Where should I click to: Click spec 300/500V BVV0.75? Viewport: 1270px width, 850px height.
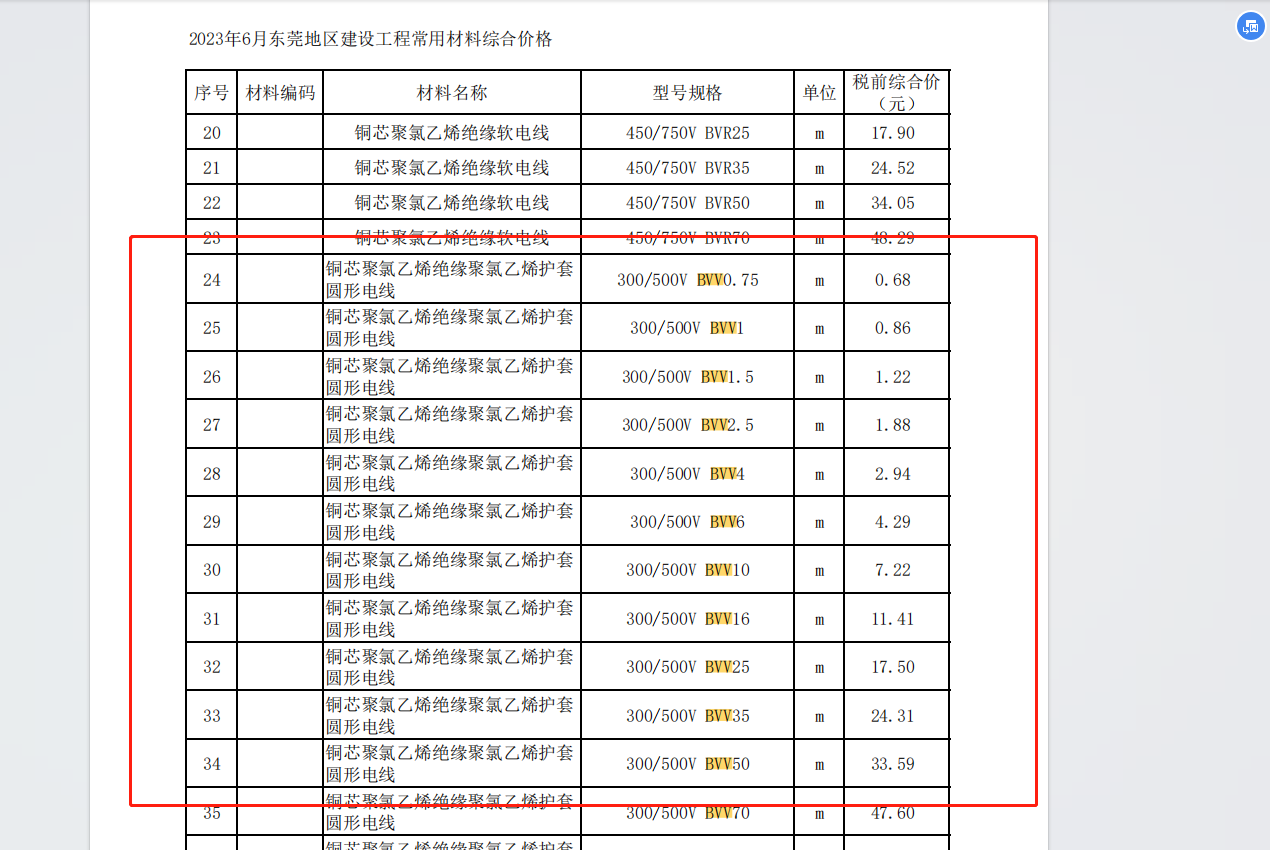[687, 280]
